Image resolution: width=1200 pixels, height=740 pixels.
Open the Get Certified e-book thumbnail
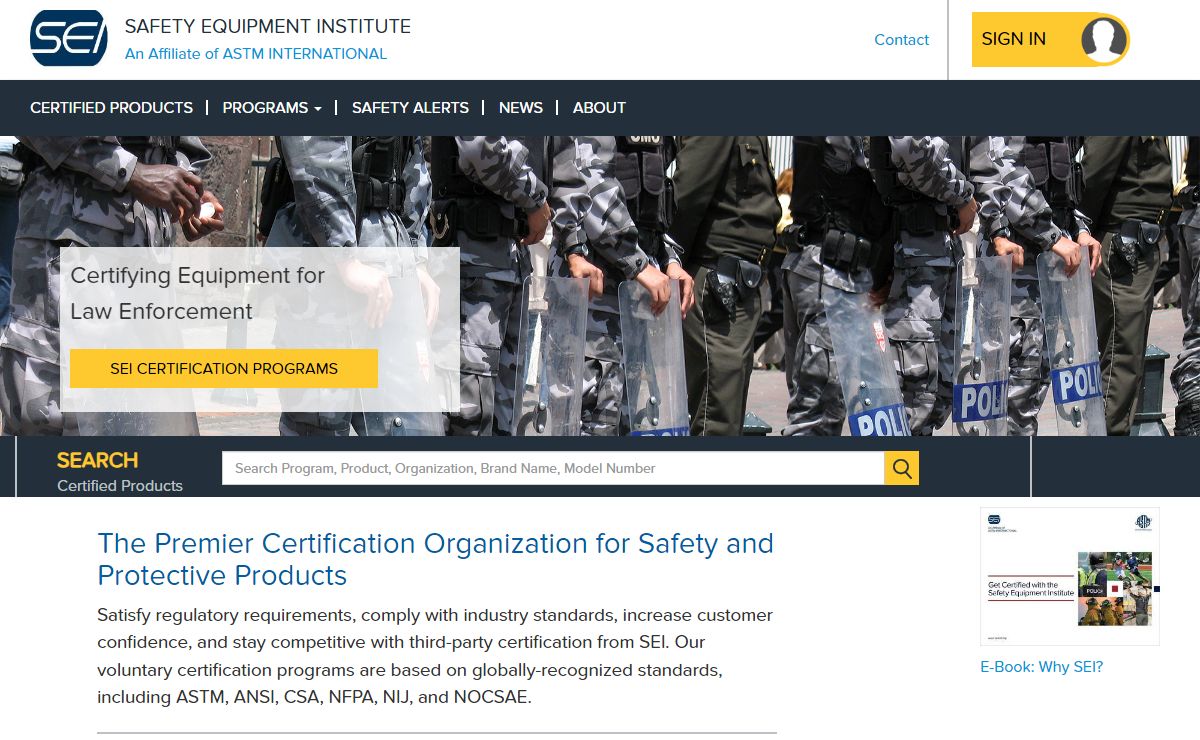tap(1070, 577)
